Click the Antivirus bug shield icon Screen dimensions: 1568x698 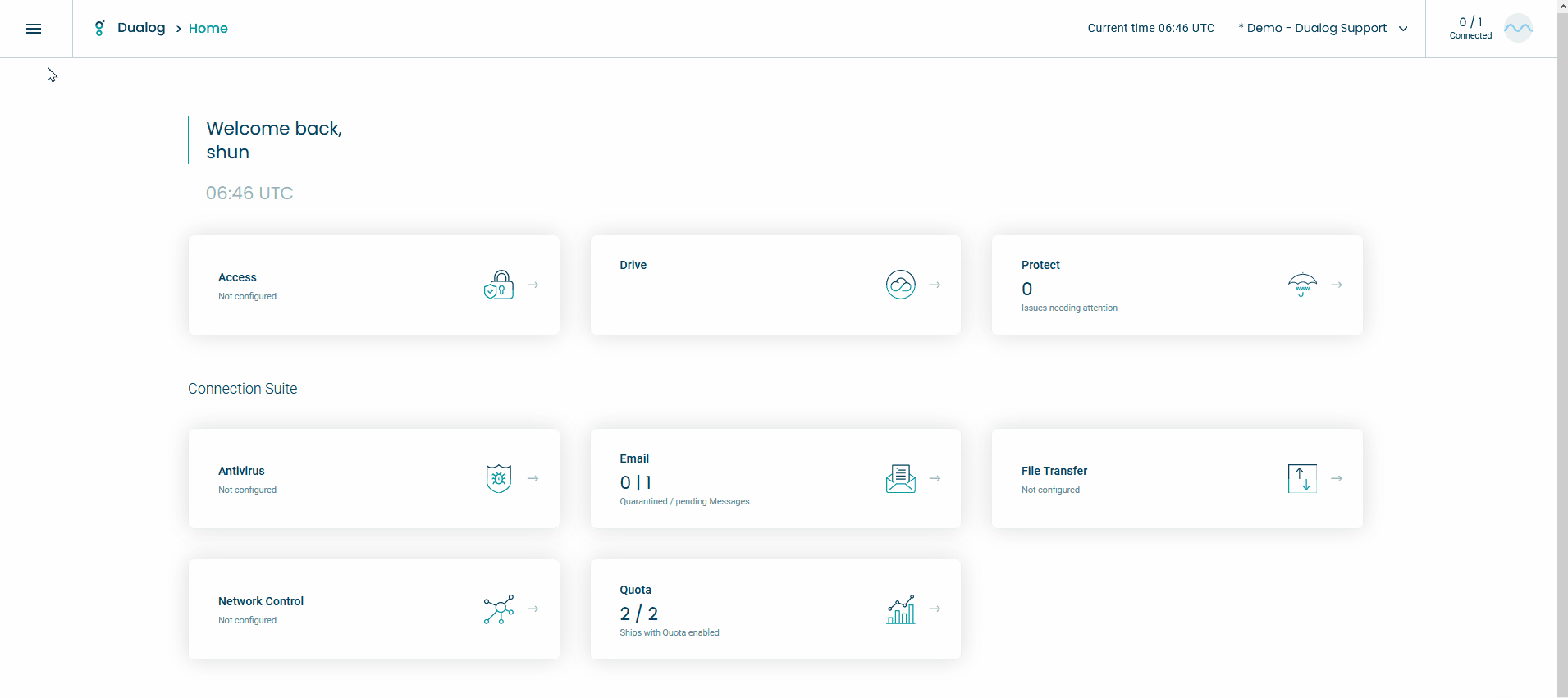coord(499,478)
